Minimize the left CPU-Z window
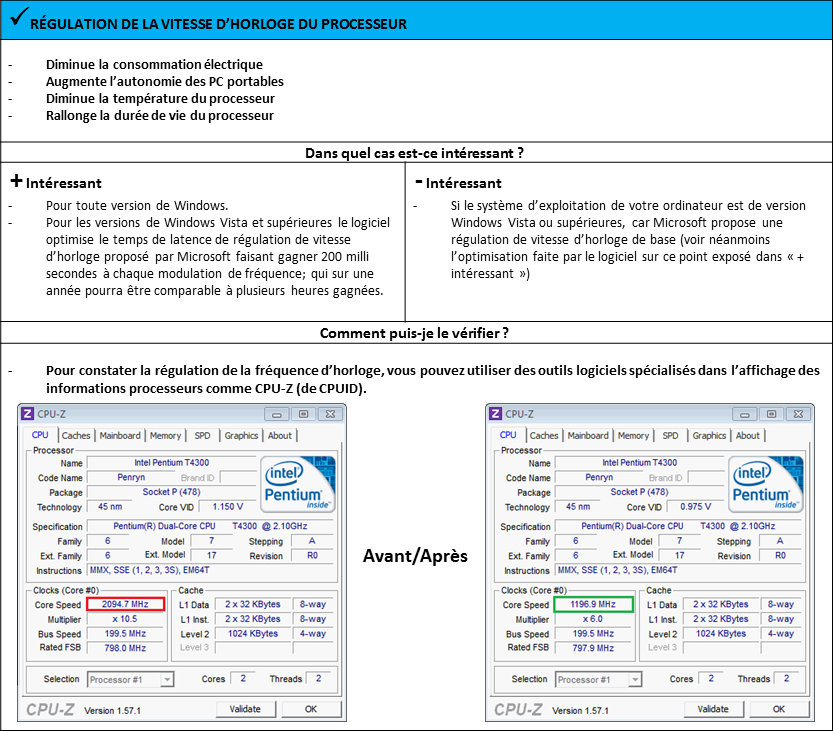The height and width of the screenshot is (731, 833). (277, 414)
